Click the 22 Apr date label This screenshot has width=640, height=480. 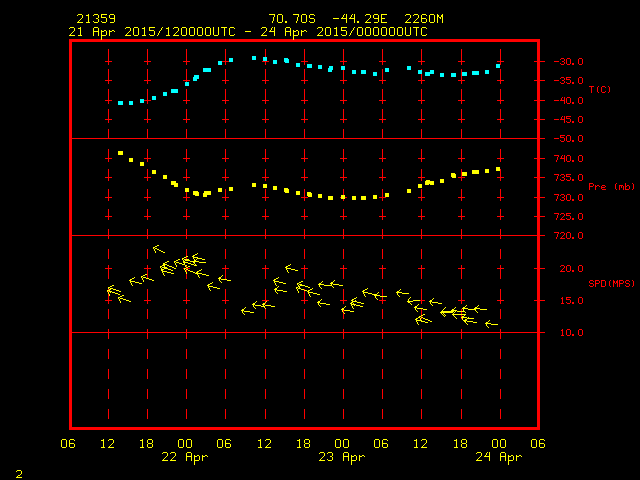(185, 457)
